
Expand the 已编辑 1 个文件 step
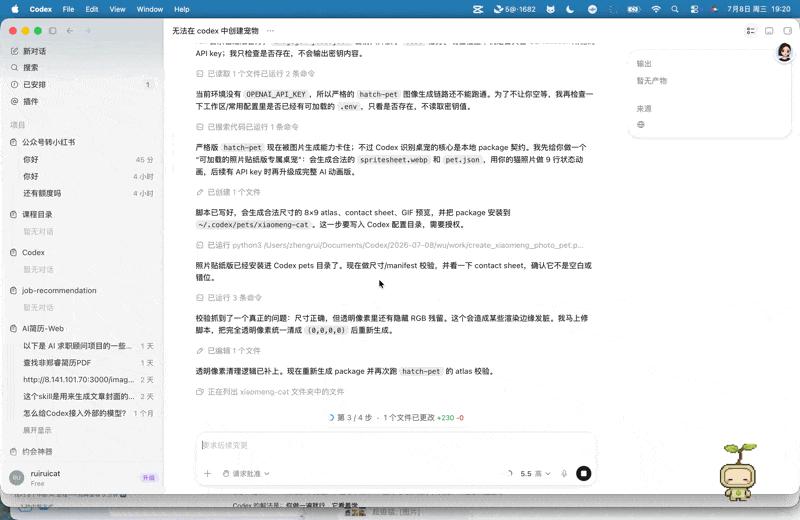pos(228,351)
